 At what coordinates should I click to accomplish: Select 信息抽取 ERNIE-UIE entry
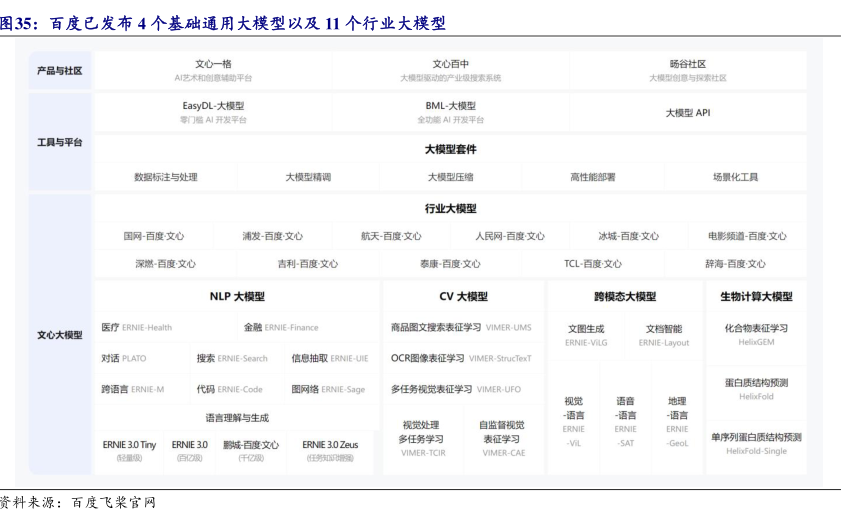click(330, 358)
